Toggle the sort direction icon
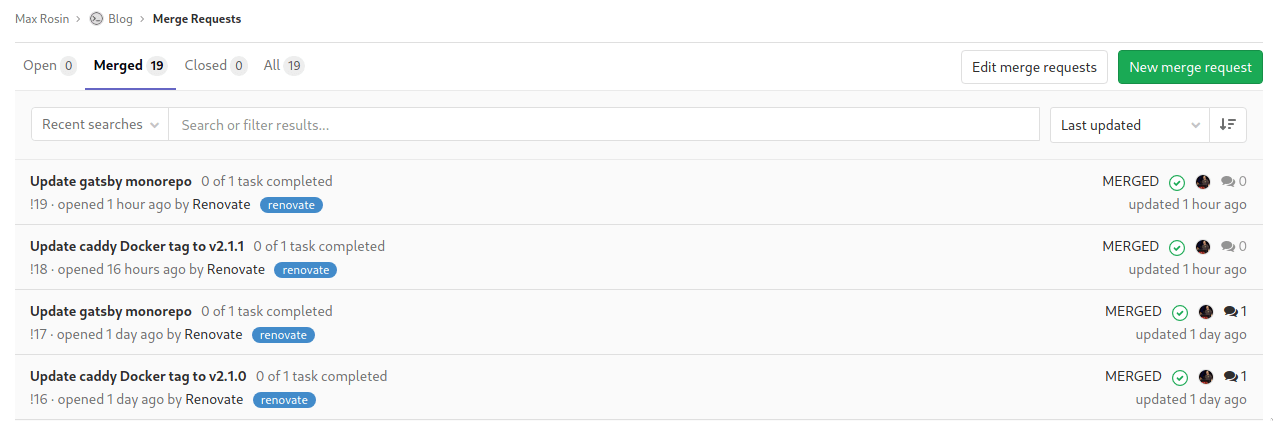 point(1227,124)
